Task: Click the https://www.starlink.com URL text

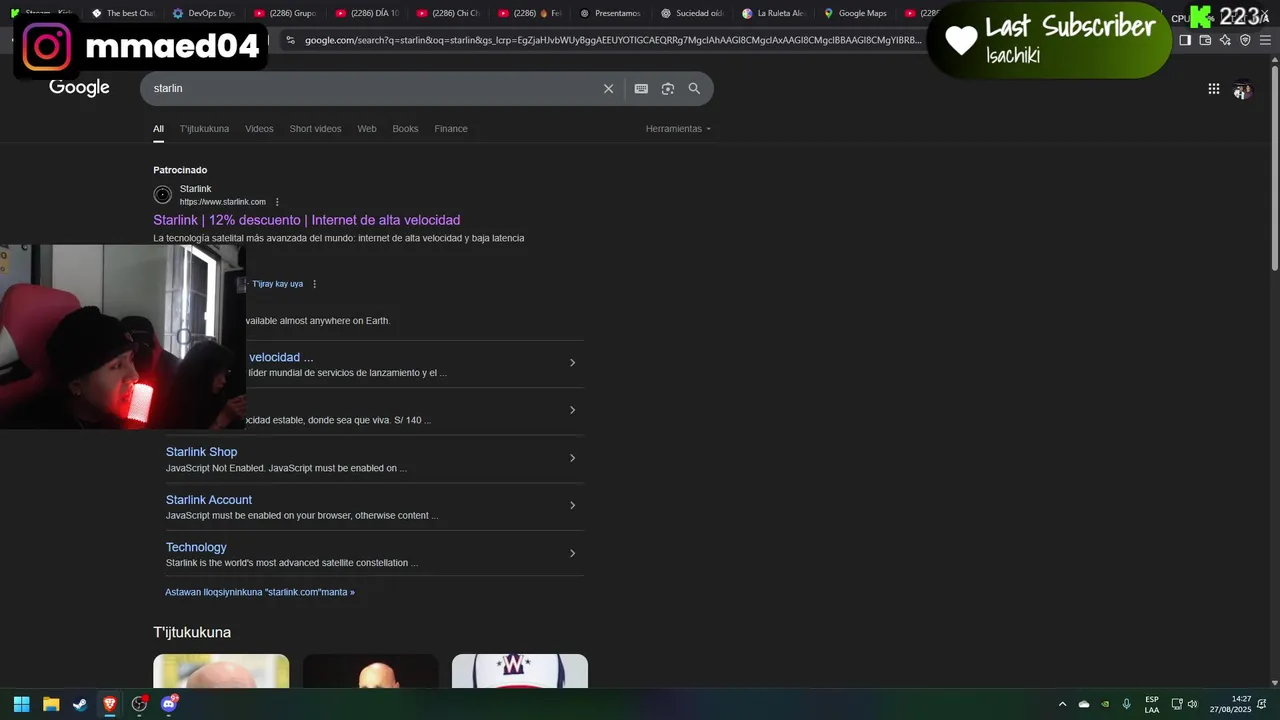Action: coord(222,202)
